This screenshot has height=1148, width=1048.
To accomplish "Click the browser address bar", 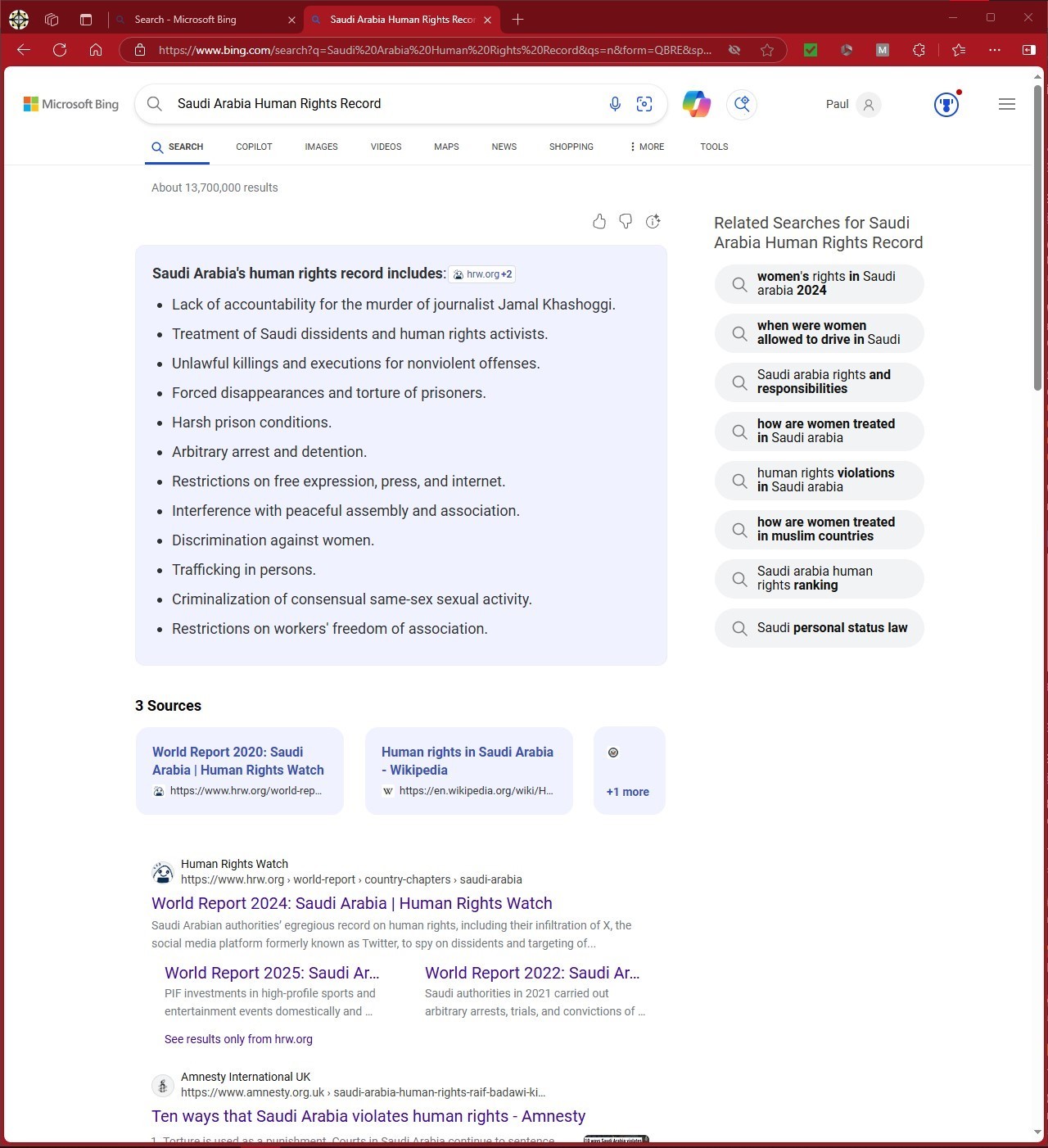I will click(x=434, y=50).
